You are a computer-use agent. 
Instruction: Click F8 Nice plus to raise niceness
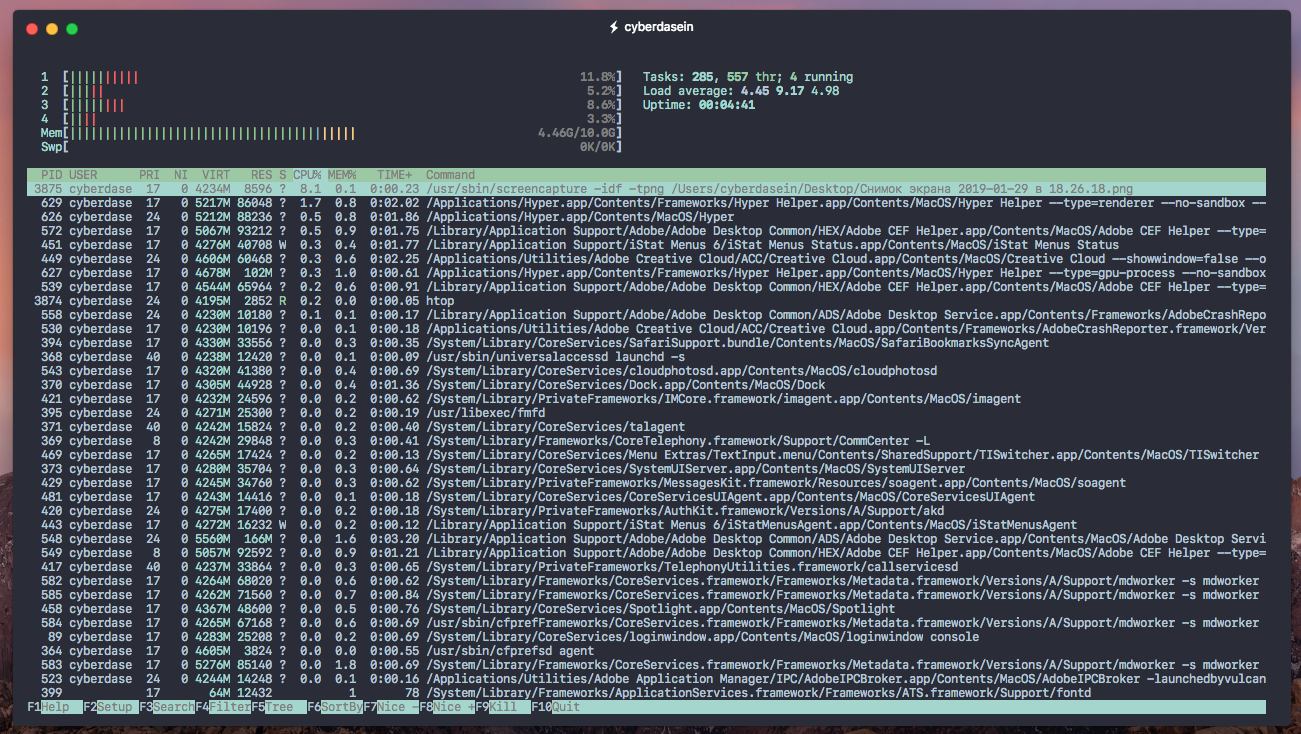pyautogui.click(x=447, y=707)
